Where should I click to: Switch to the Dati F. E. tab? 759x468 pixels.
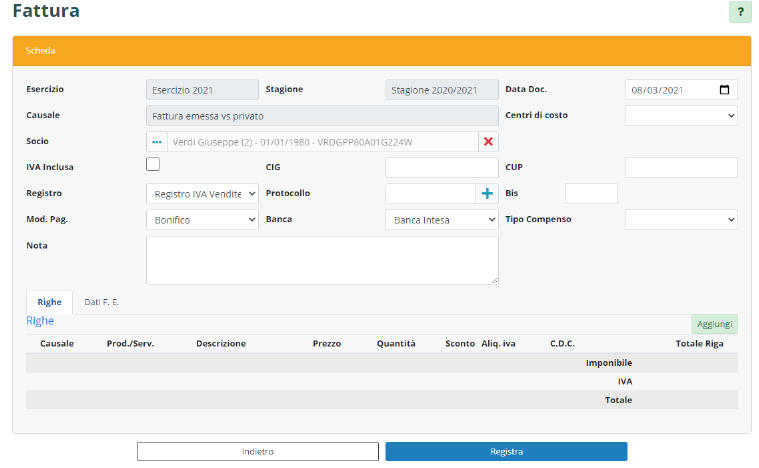[x=102, y=301]
